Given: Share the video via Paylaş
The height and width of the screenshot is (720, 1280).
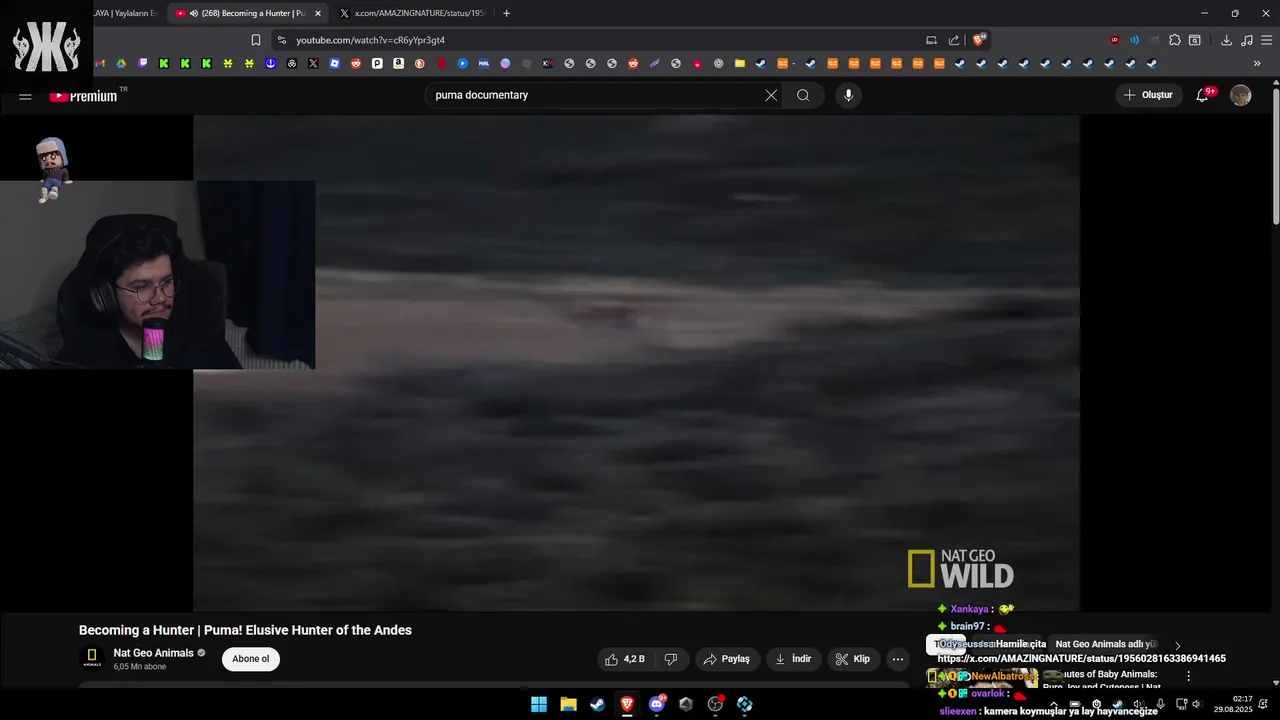Looking at the screenshot, I should click(726, 659).
